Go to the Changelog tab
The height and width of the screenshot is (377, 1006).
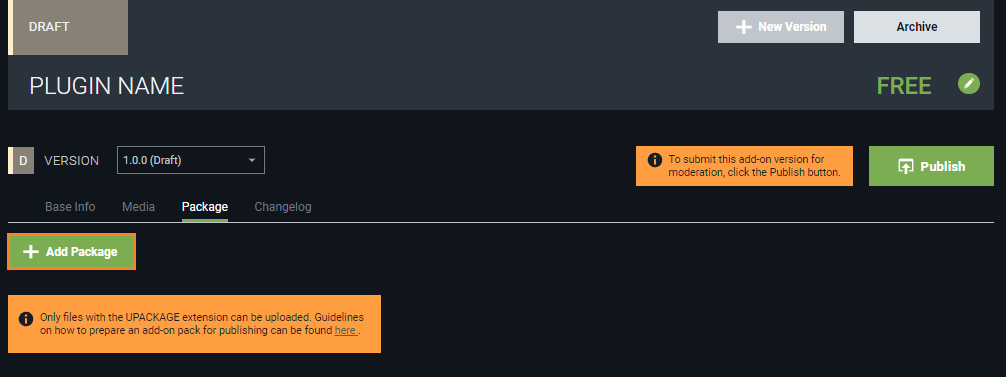coord(283,207)
